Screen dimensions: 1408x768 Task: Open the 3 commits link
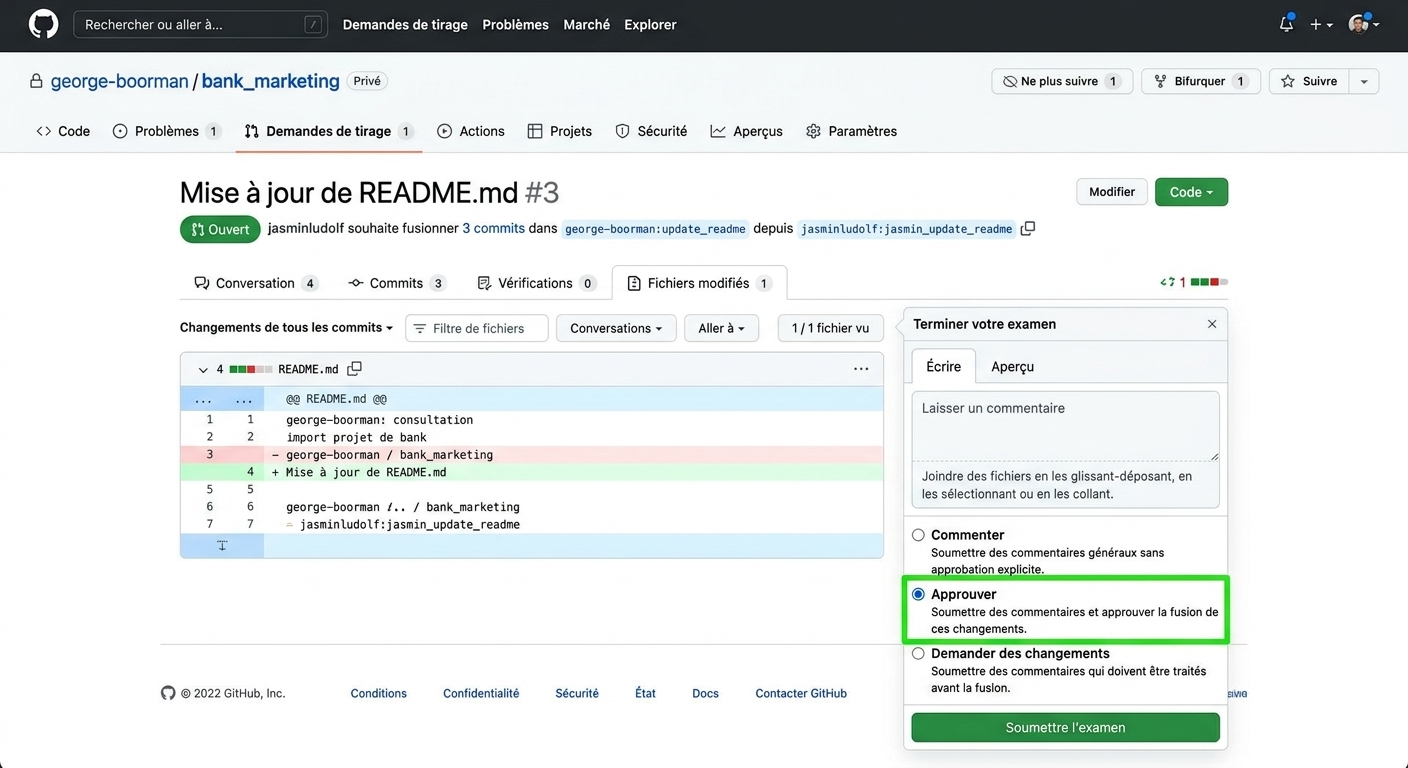click(x=493, y=228)
